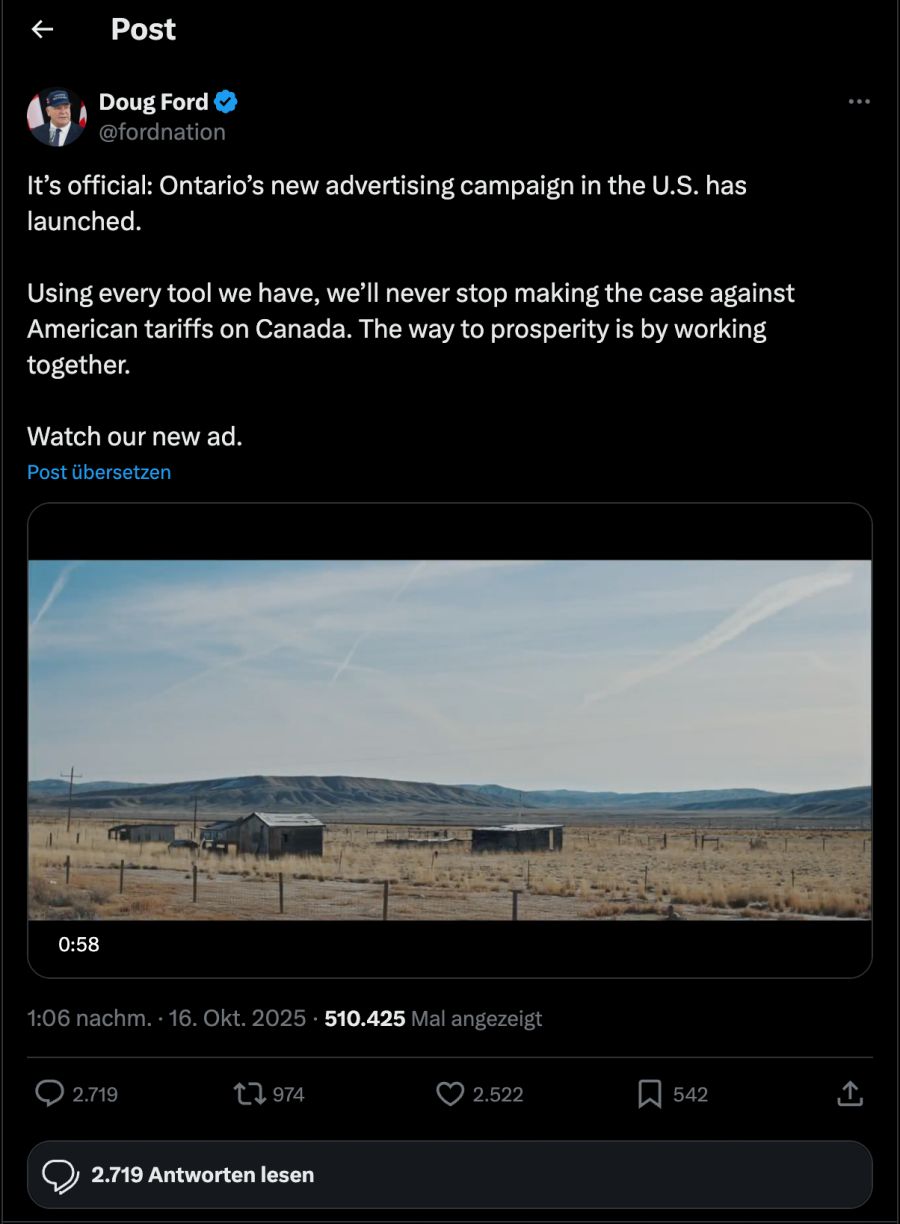The height and width of the screenshot is (1224, 900).
Task: Click the reply speech bubble icon
Action: 49,1094
